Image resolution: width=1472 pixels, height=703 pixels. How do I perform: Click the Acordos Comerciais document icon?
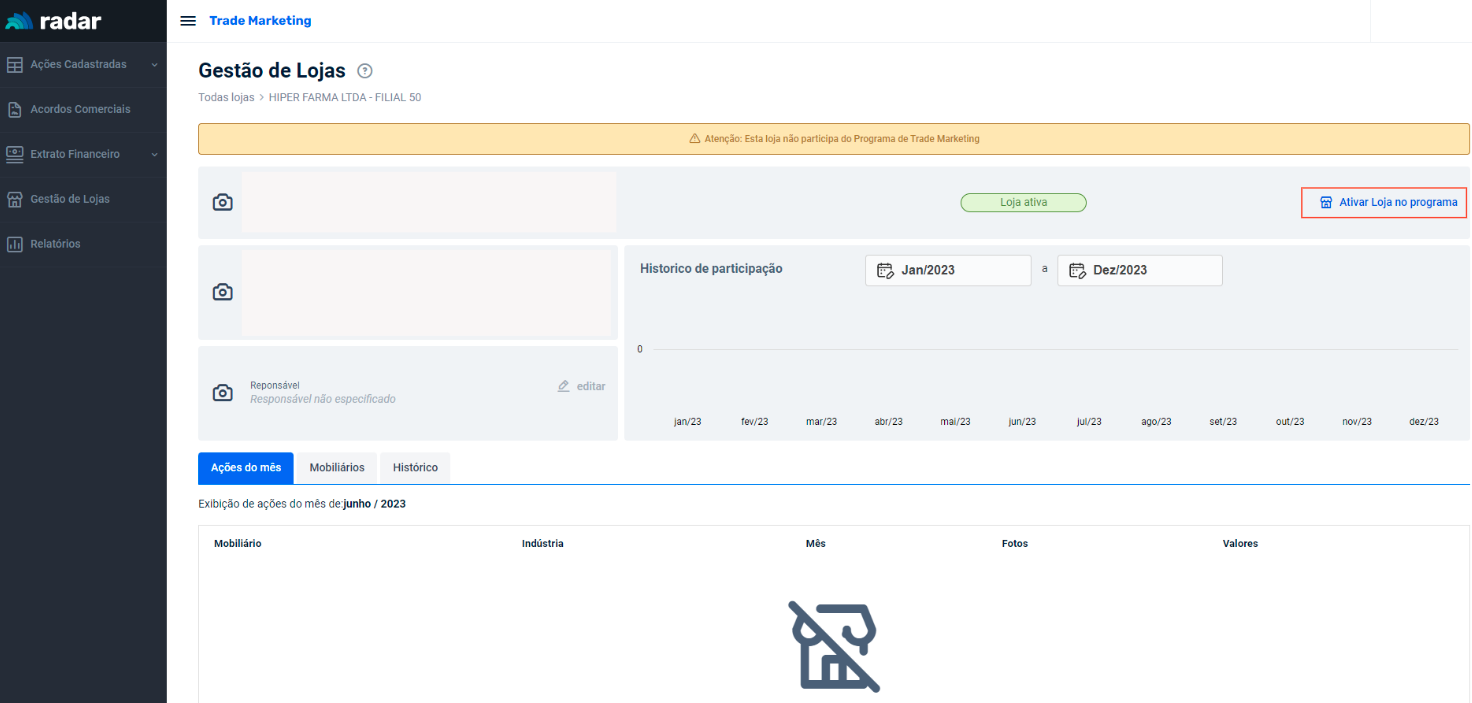point(14,109)
